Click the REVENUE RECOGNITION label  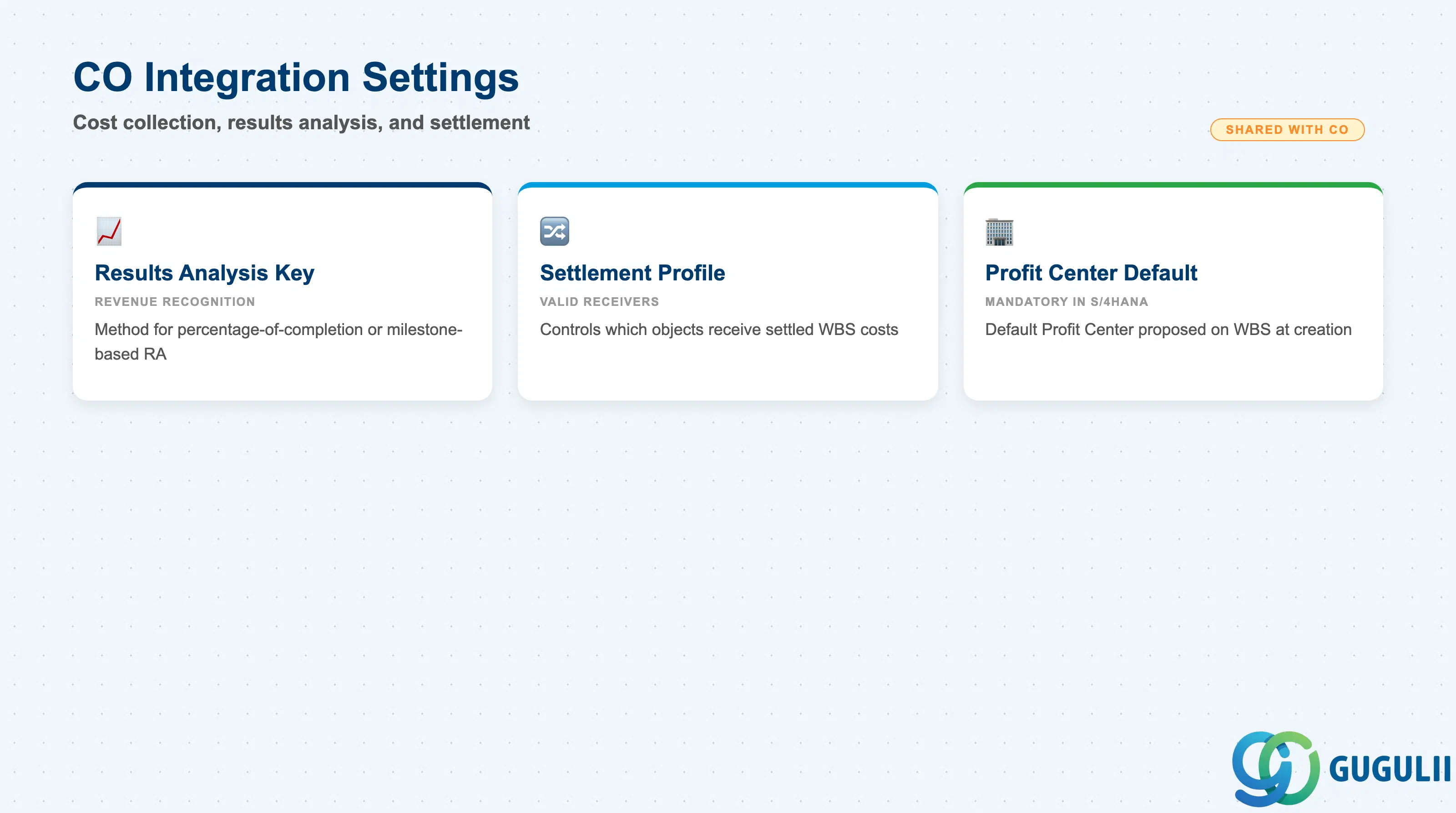click(x=175, y=301)
